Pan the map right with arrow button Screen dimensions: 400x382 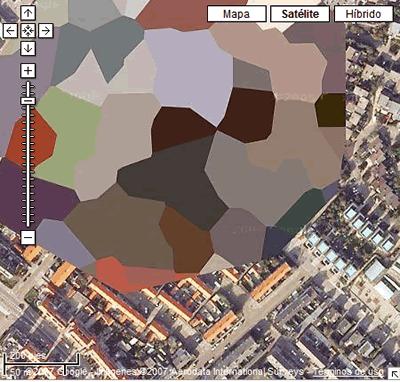click(x=46, y=31)
